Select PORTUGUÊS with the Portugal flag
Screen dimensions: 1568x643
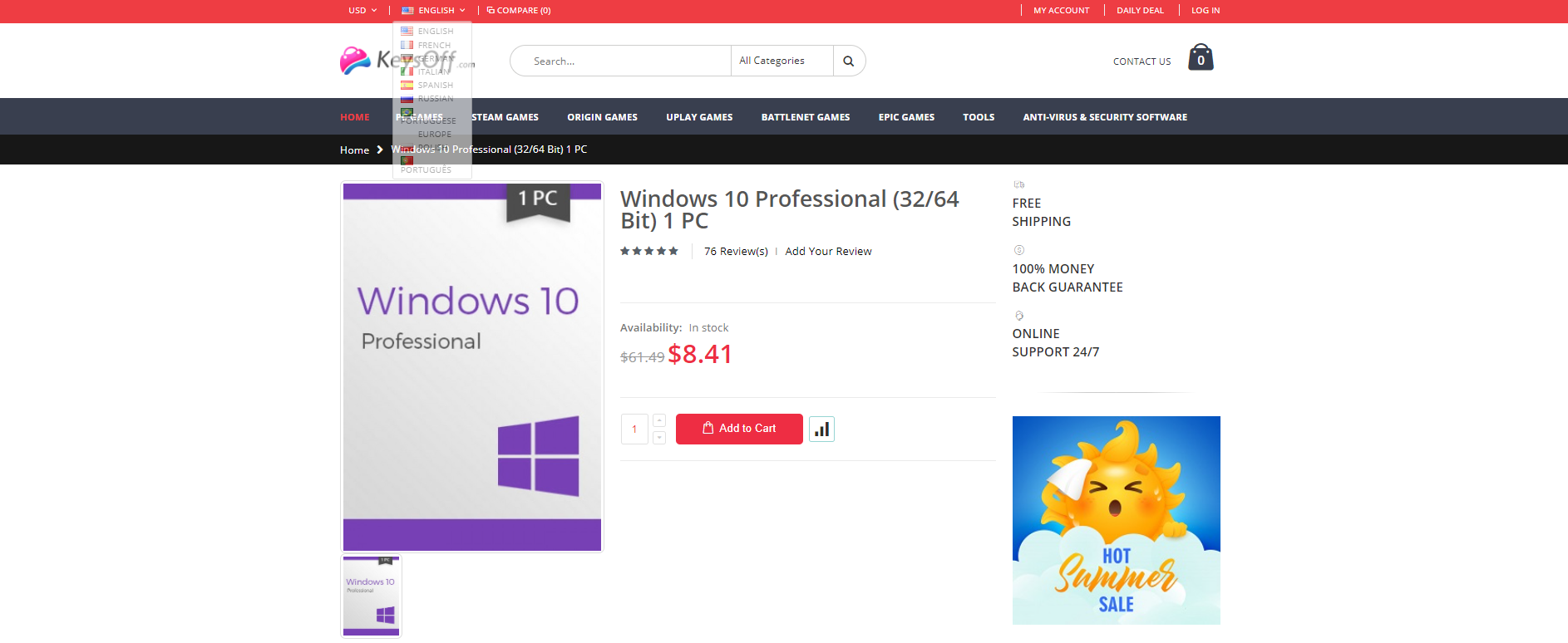click(426, 165)
